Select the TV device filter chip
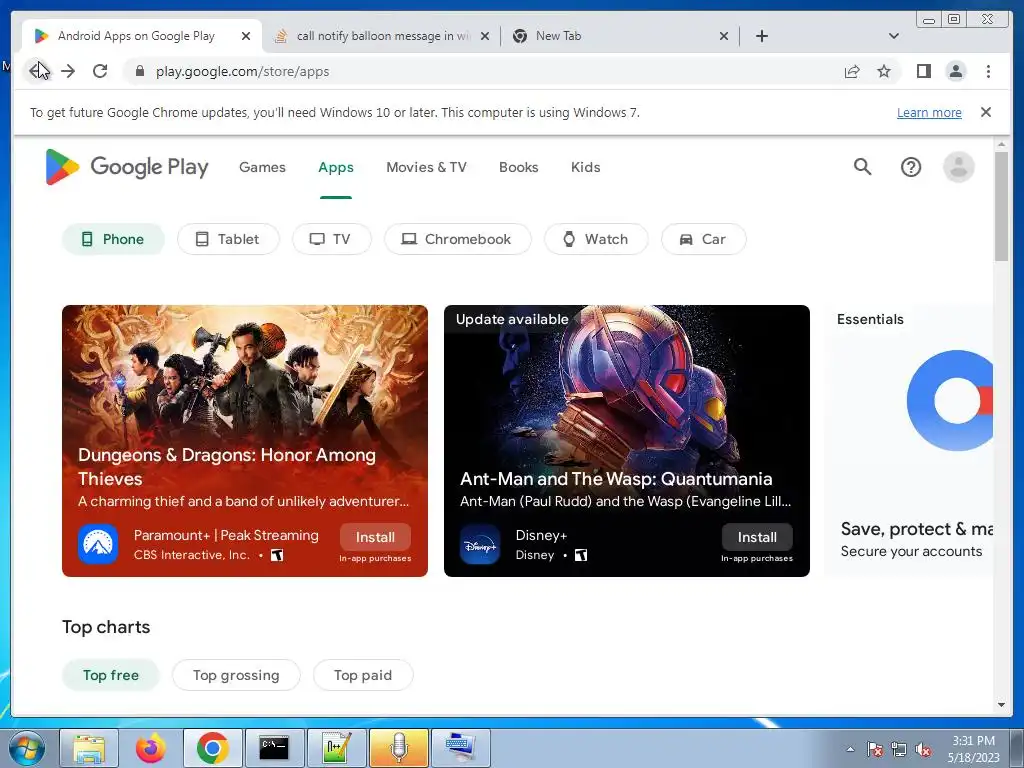Image resolution: width=1024 pixels, height=768 pixels. click(331, 239)
